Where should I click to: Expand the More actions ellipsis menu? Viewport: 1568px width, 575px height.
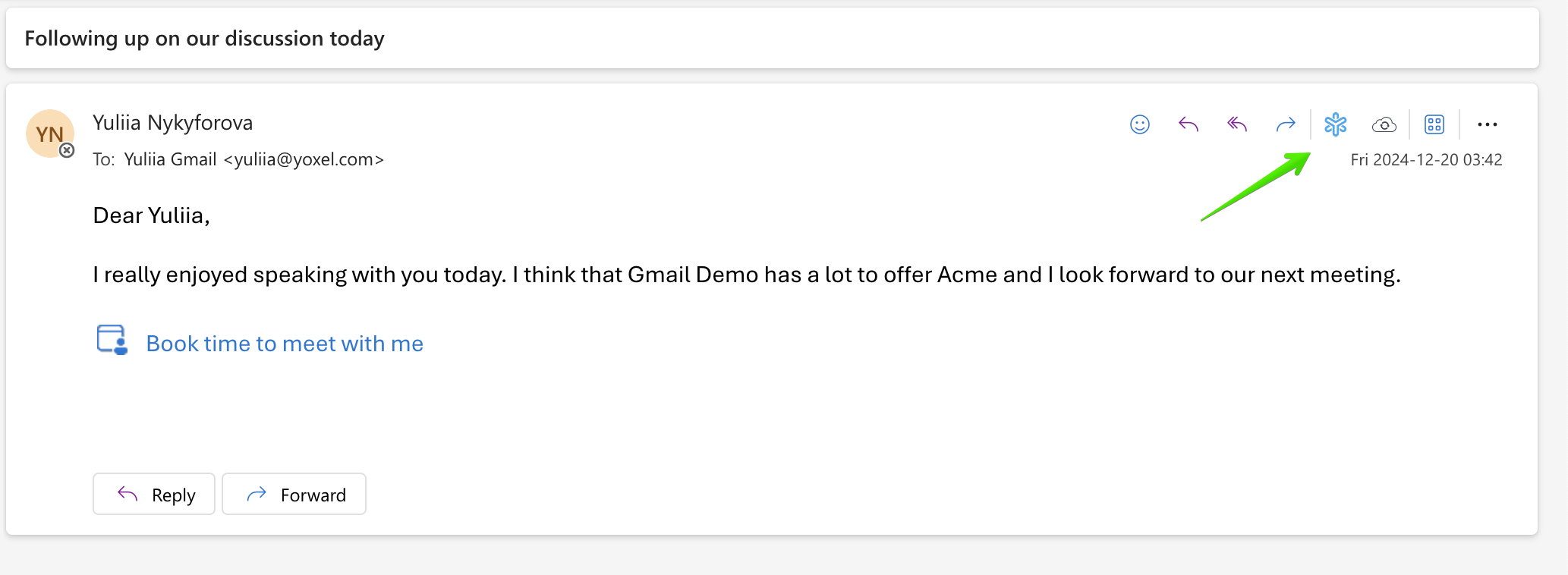click(x=1487, y=124)
